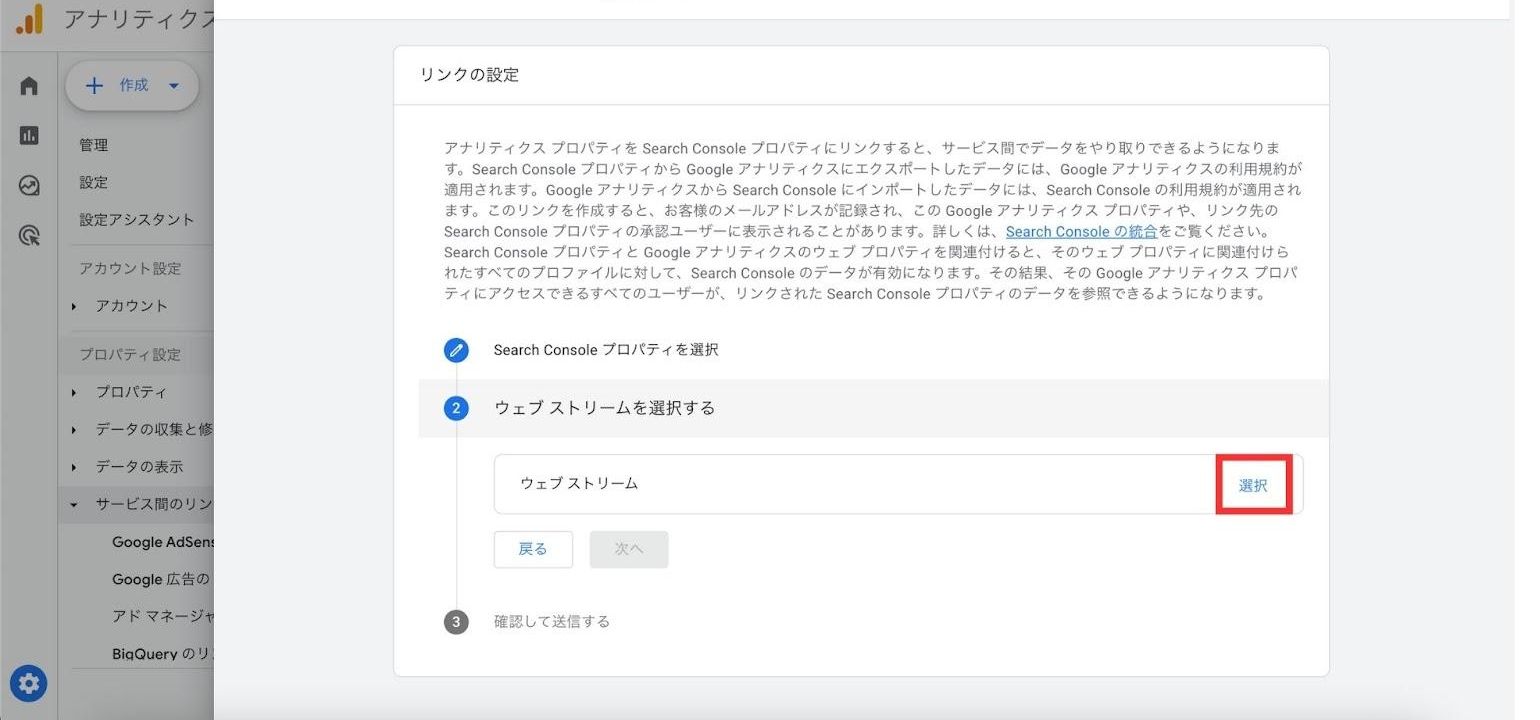
Task: Open the Home icon in left rail
Action: (x=29, y=86)
